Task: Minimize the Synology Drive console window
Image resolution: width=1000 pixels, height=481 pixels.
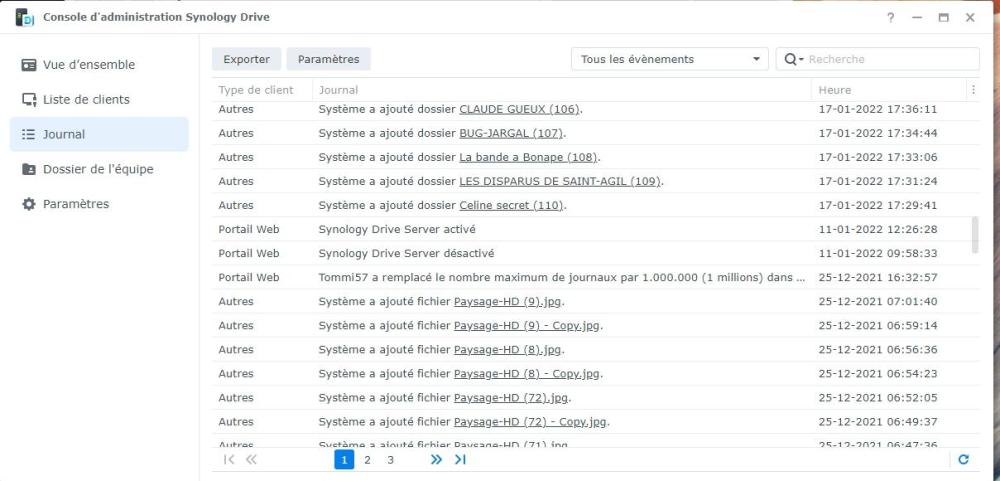Action: pyautogui.click(x=917, y=18)
